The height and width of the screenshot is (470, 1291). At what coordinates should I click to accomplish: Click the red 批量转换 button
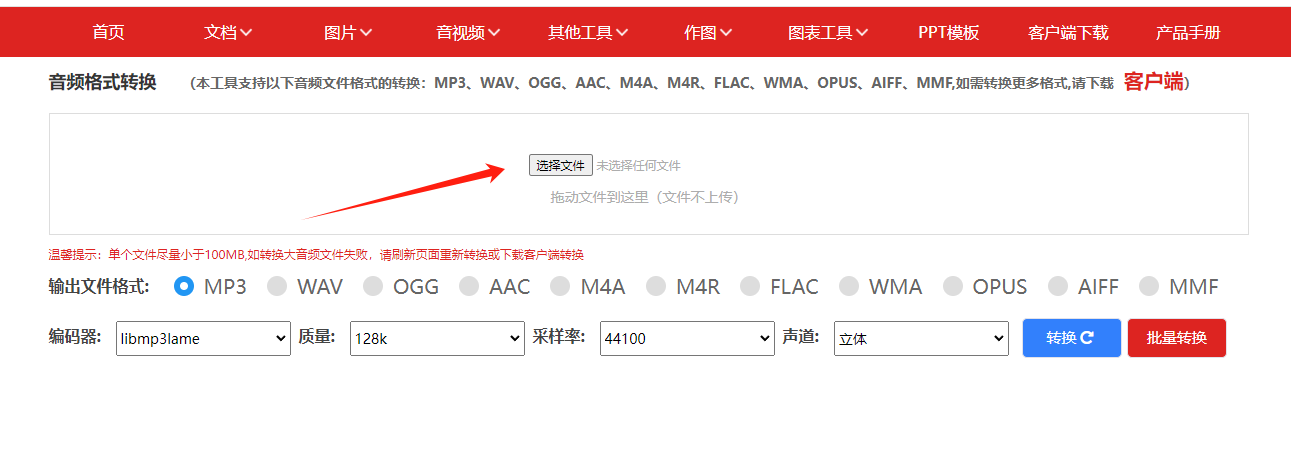[x=1177, y=338]
